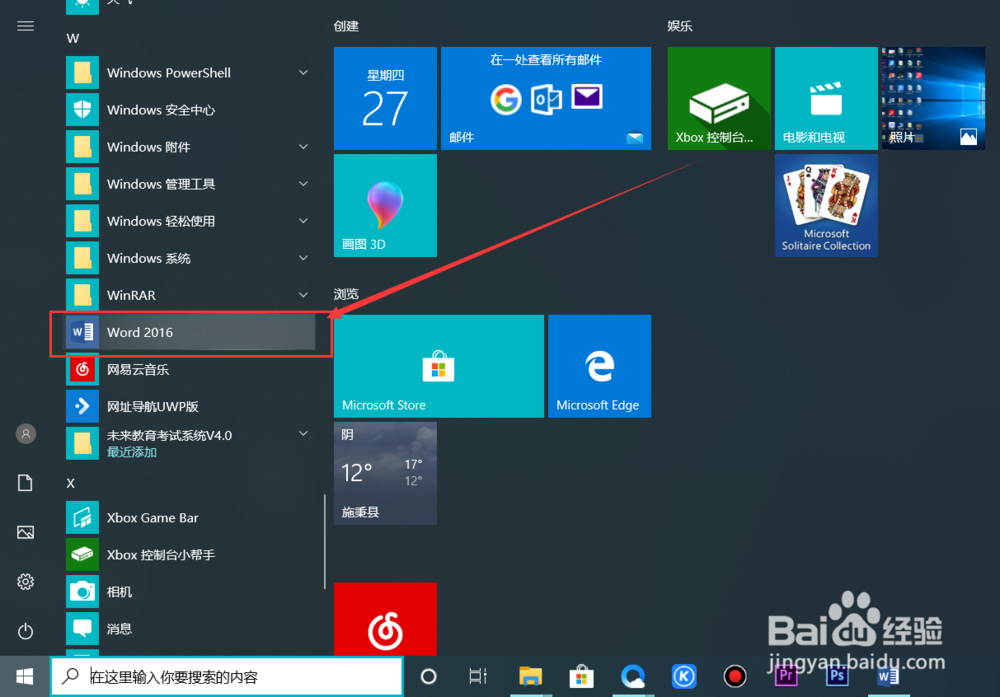Switch to Word on the taskbar
The height and width of the screenshot is (697, 1000).
pos(888,677)
